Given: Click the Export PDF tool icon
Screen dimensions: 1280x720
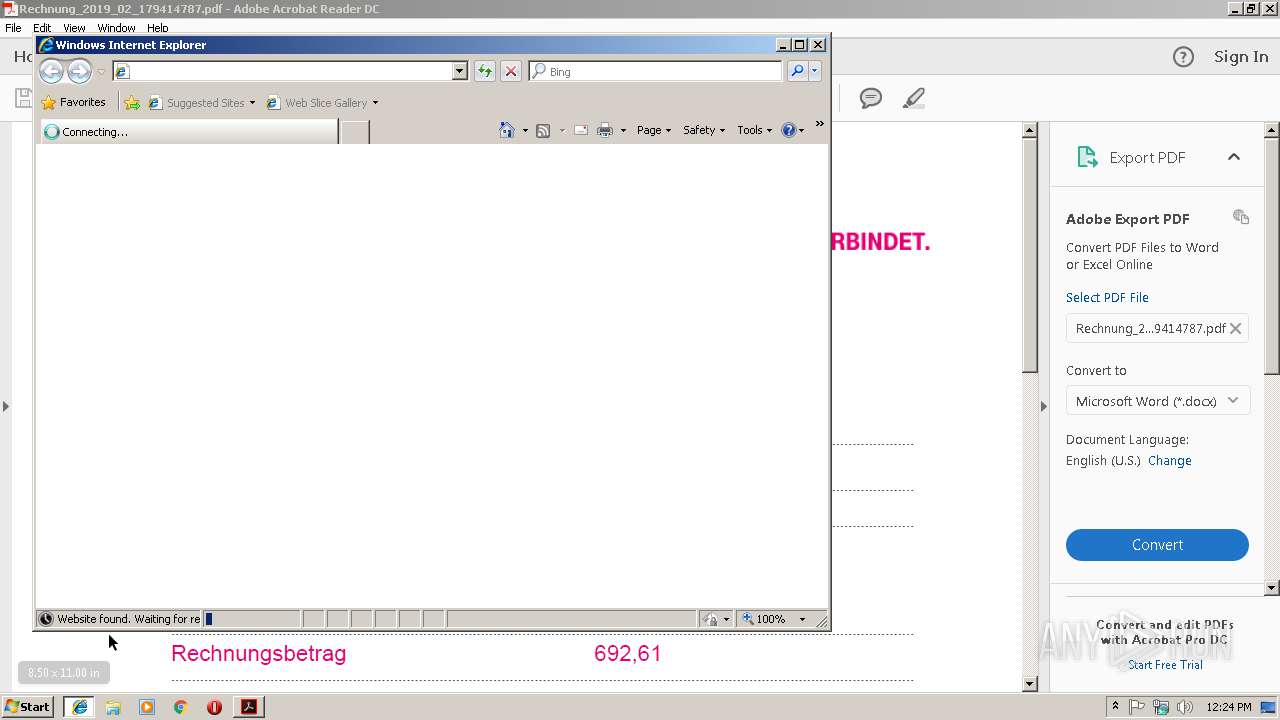Looking at the screenshot, I should 1087,157.
